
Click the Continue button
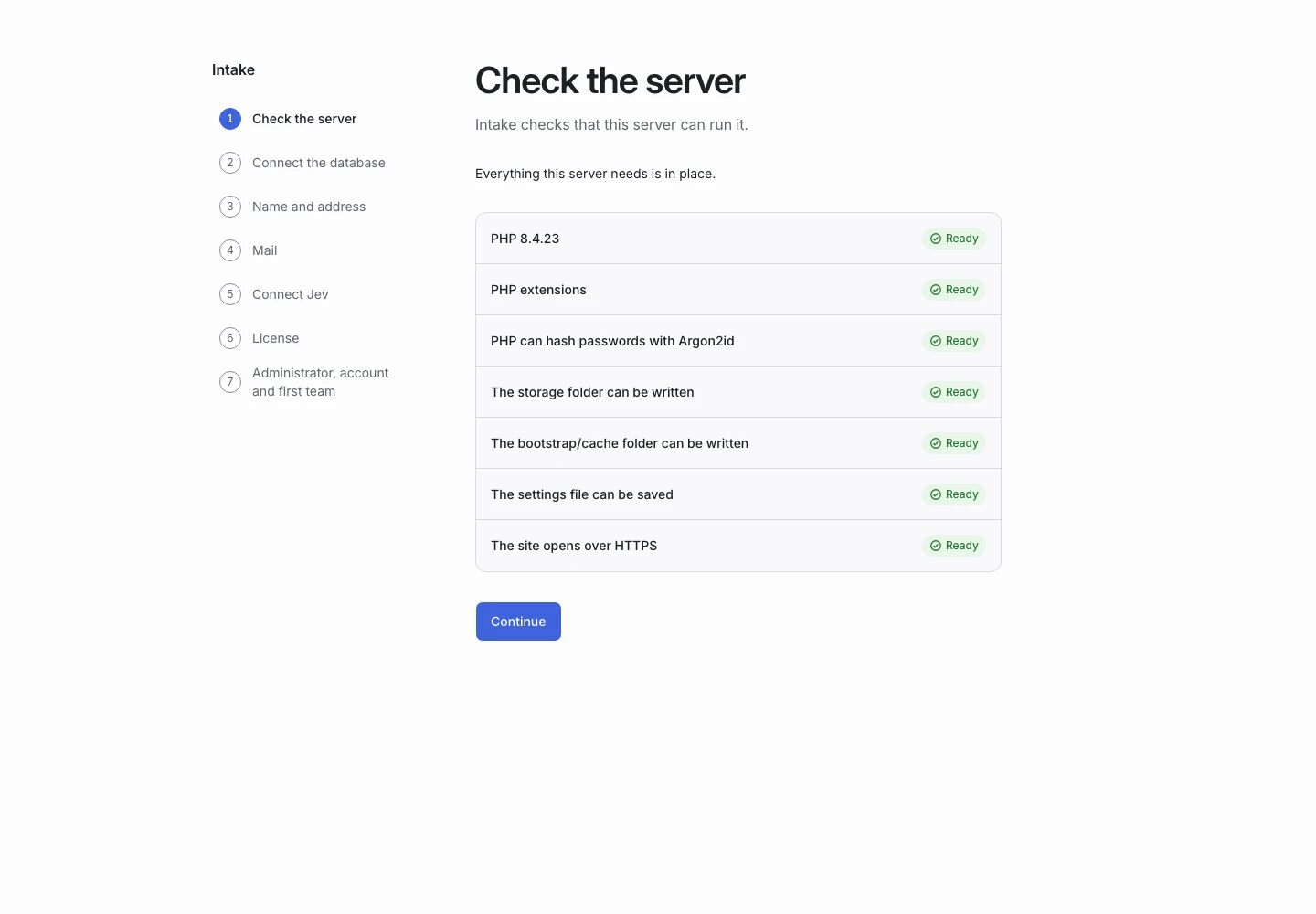tap(518, 622)
